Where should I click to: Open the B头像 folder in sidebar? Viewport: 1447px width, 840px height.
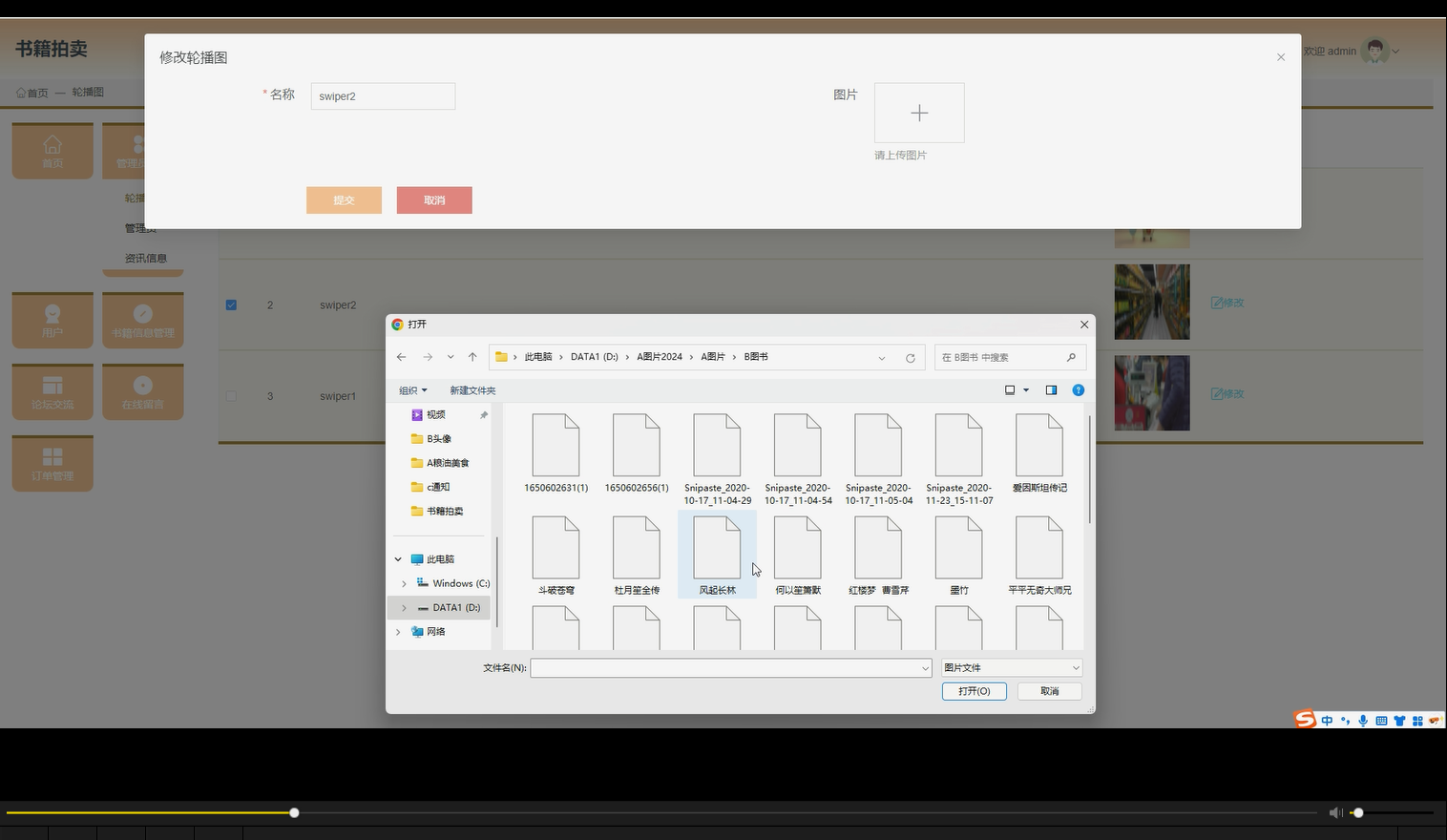[439, 439]
